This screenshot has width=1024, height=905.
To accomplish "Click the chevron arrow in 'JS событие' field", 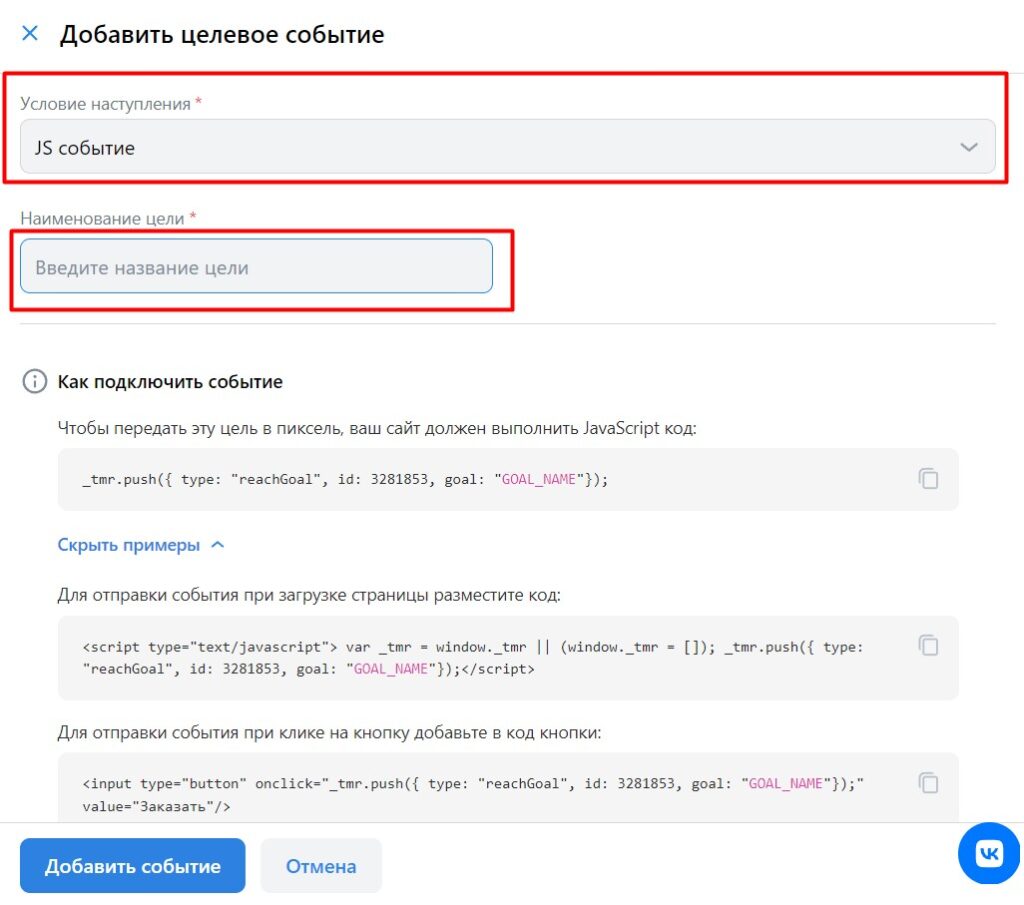I will tap(968, 148).
